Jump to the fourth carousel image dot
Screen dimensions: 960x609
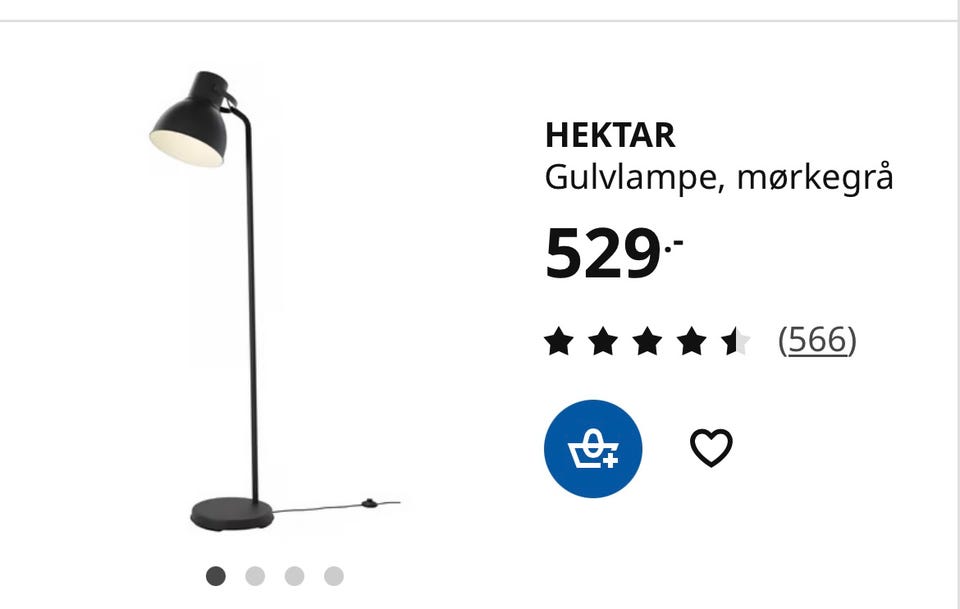click(x=334, y=576)
